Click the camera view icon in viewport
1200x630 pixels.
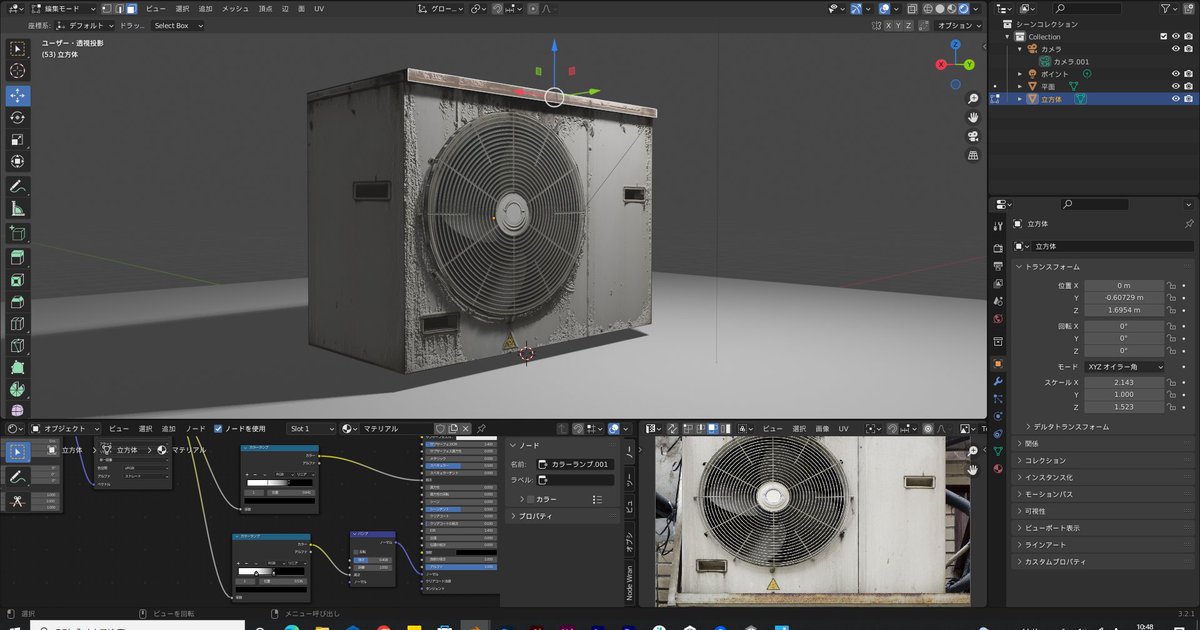pos(972,136)
